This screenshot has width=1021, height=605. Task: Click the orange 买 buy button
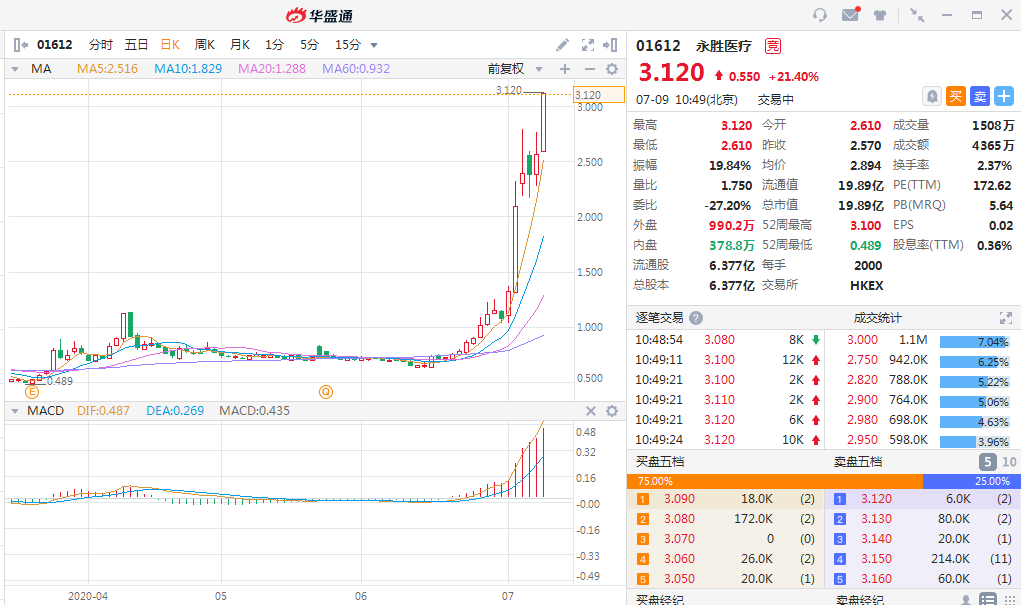[x=956, y=96]
